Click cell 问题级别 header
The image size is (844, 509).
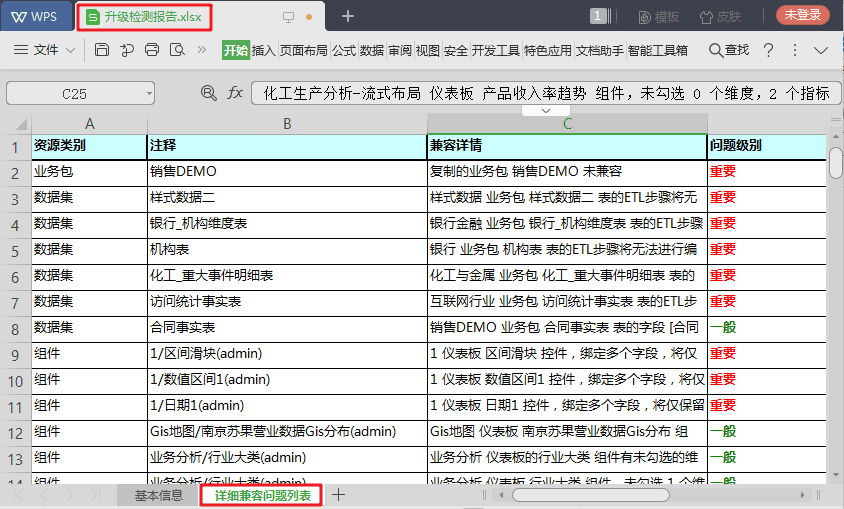click(x=766, y=146)
